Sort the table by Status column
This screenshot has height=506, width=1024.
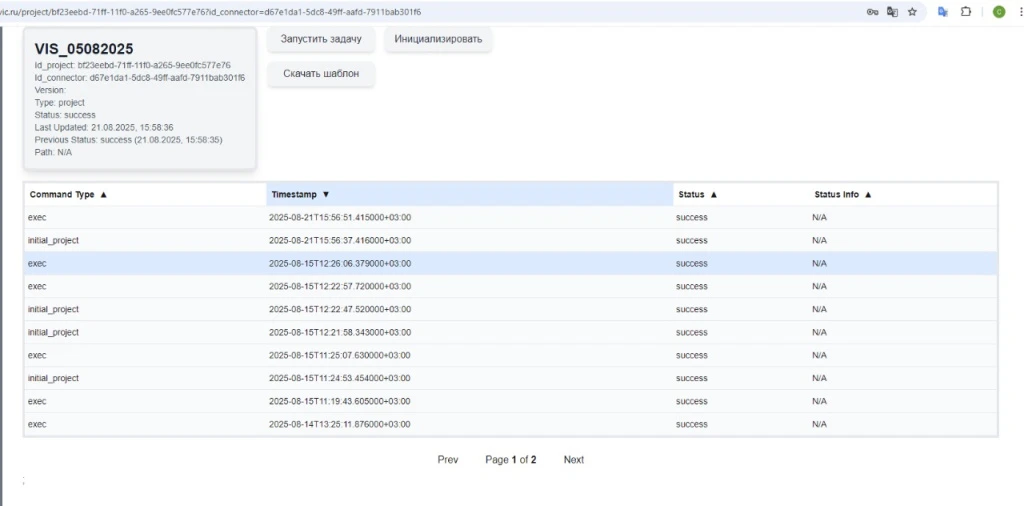[x=713, y=195]
